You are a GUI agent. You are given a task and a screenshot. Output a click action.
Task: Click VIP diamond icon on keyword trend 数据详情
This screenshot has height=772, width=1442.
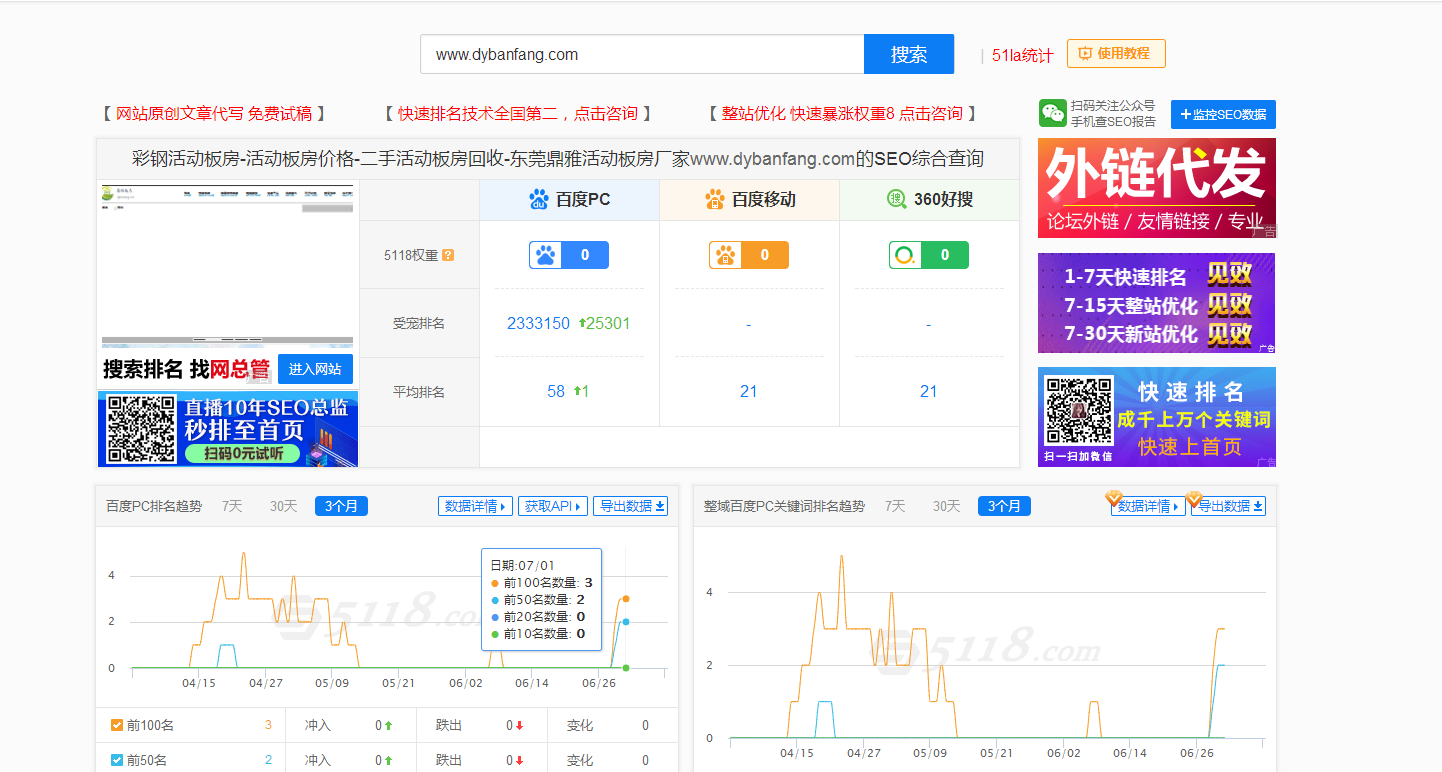(x=1114, y=498)
